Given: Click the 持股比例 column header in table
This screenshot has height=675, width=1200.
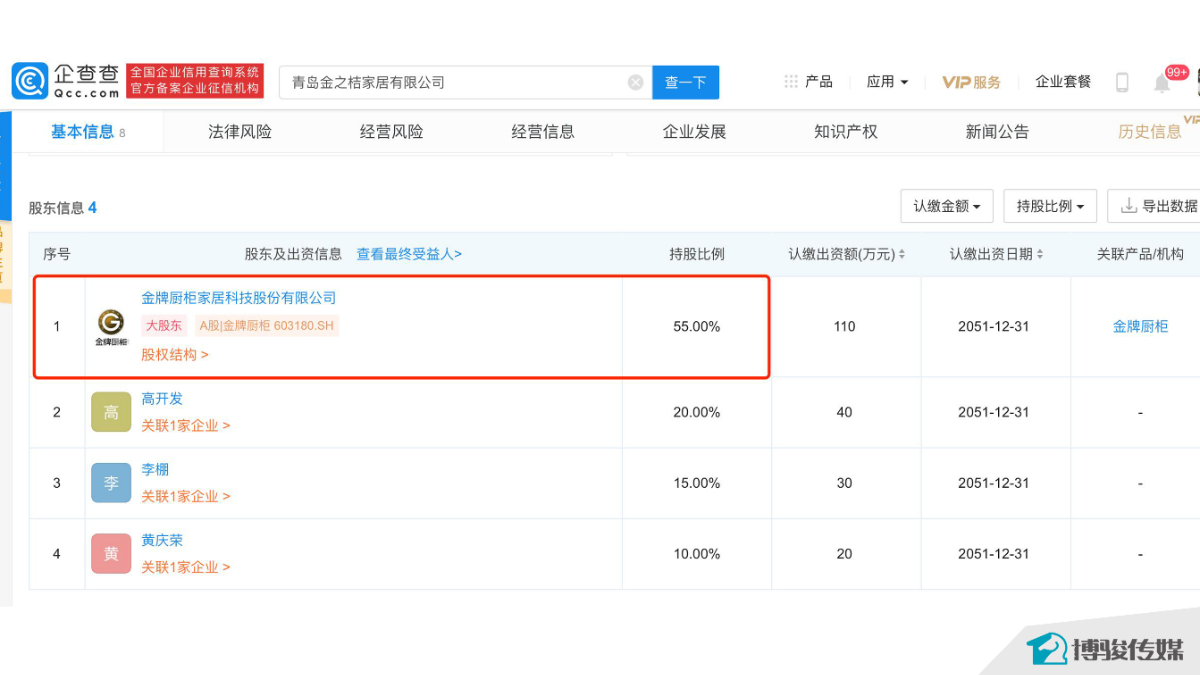Looking at the screenshot, I should [697, 254].
